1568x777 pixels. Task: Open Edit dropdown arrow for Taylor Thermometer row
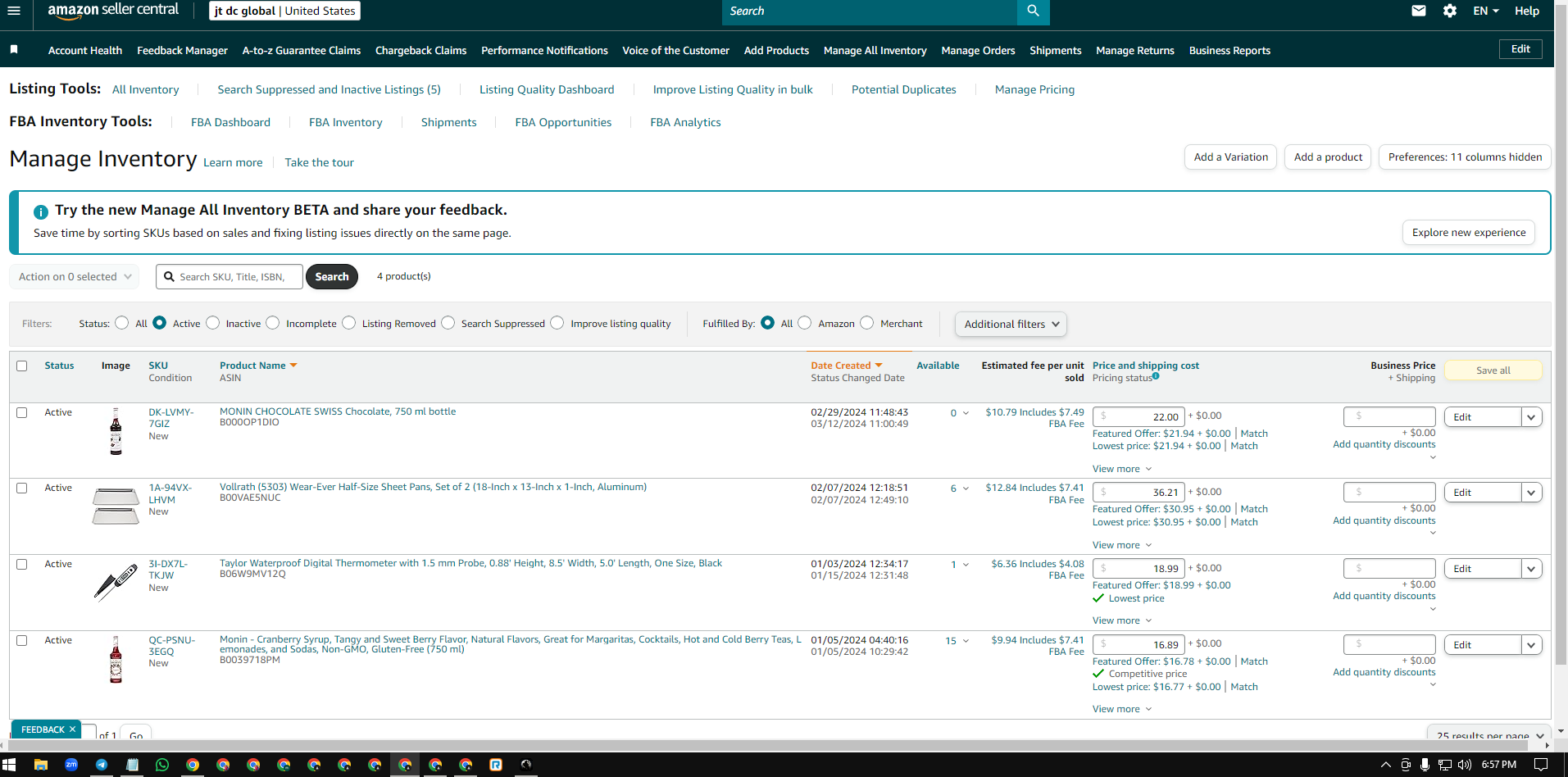(x=1531, y=569)
